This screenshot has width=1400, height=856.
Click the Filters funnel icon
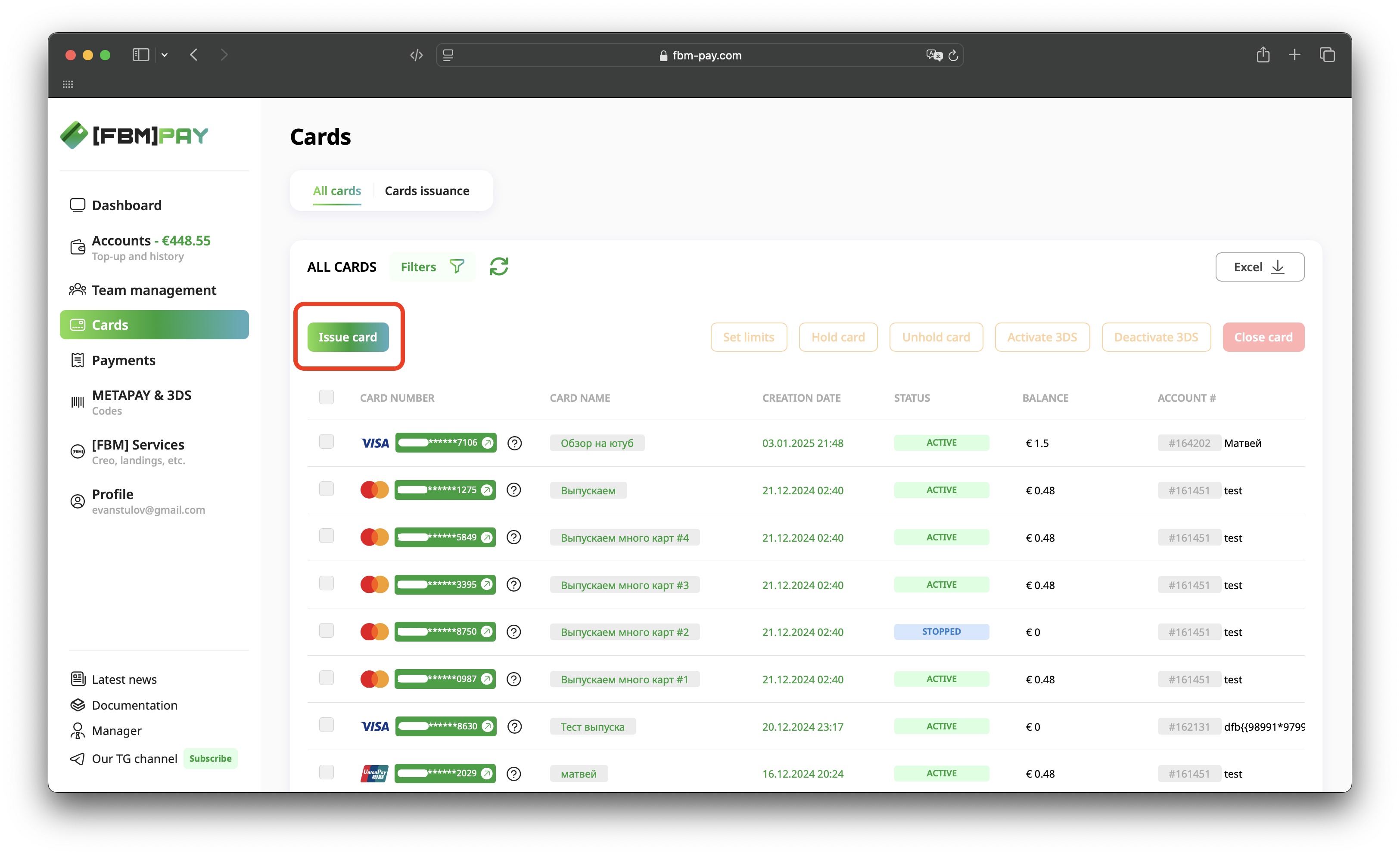click(x=457, y=267)
